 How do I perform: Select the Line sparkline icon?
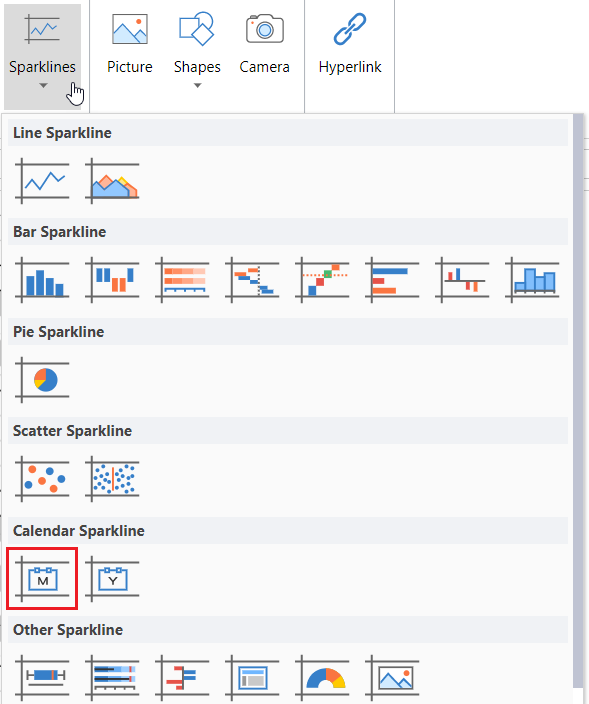click(42, 180)
